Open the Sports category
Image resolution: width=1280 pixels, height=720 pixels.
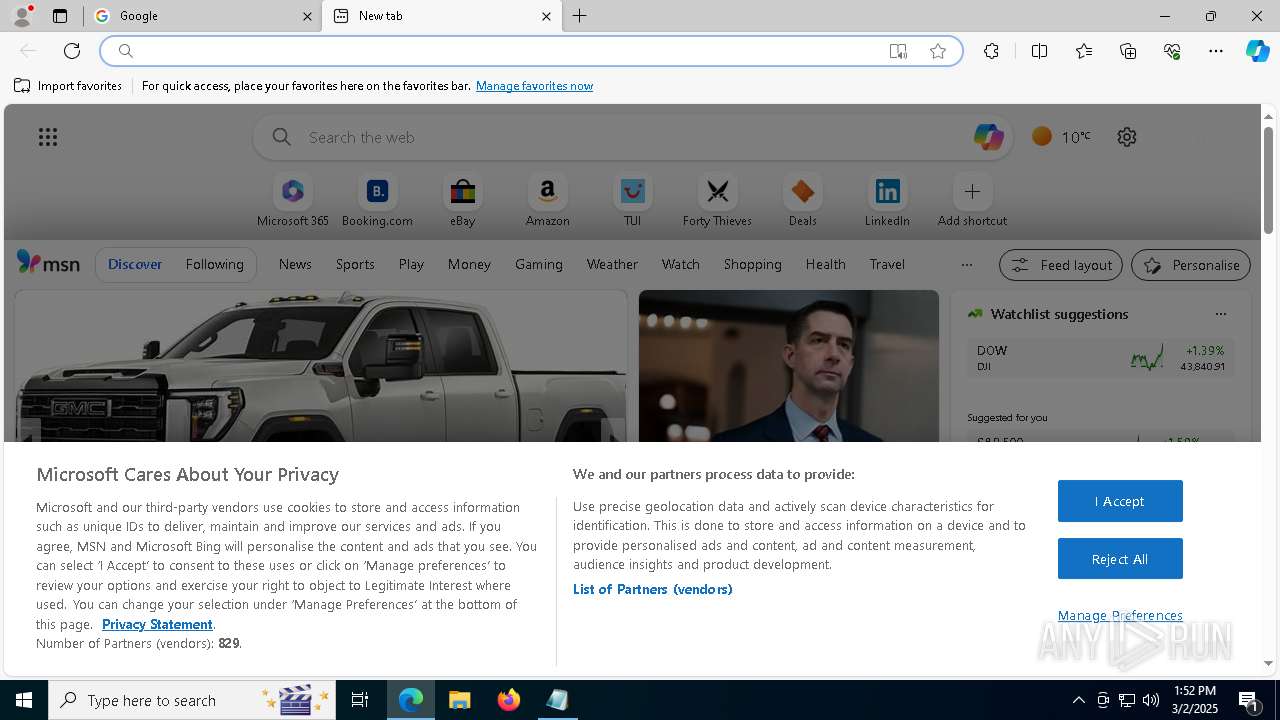pos(355,264)
